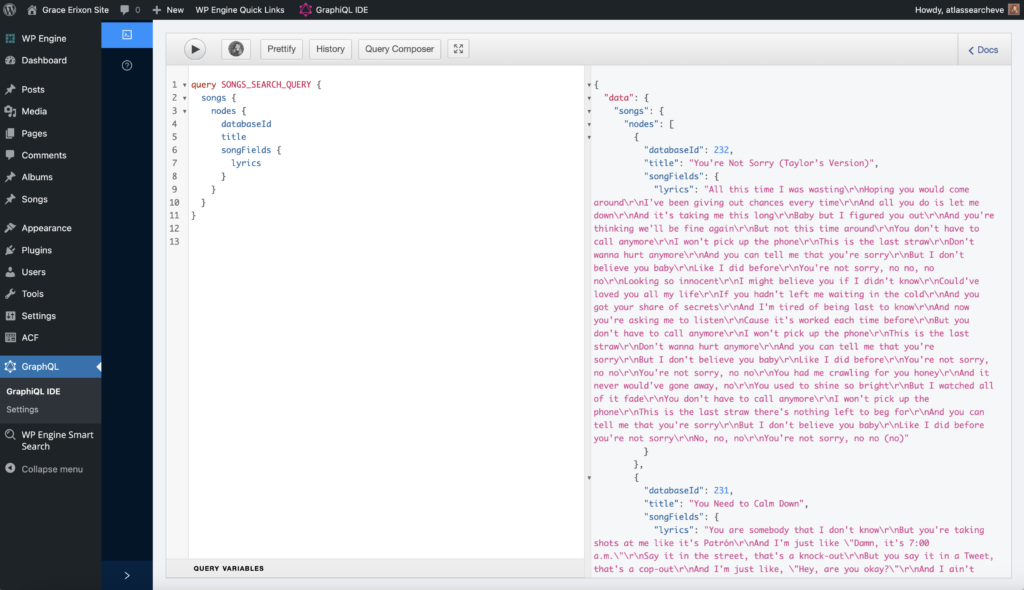
Task: Expand the Query Variables pane
Action: [229, 568]
